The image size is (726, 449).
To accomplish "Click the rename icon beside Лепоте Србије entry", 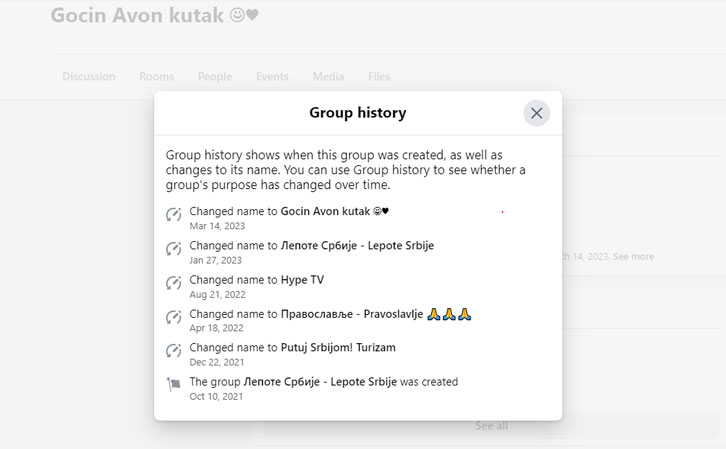I will pos(174,248).
